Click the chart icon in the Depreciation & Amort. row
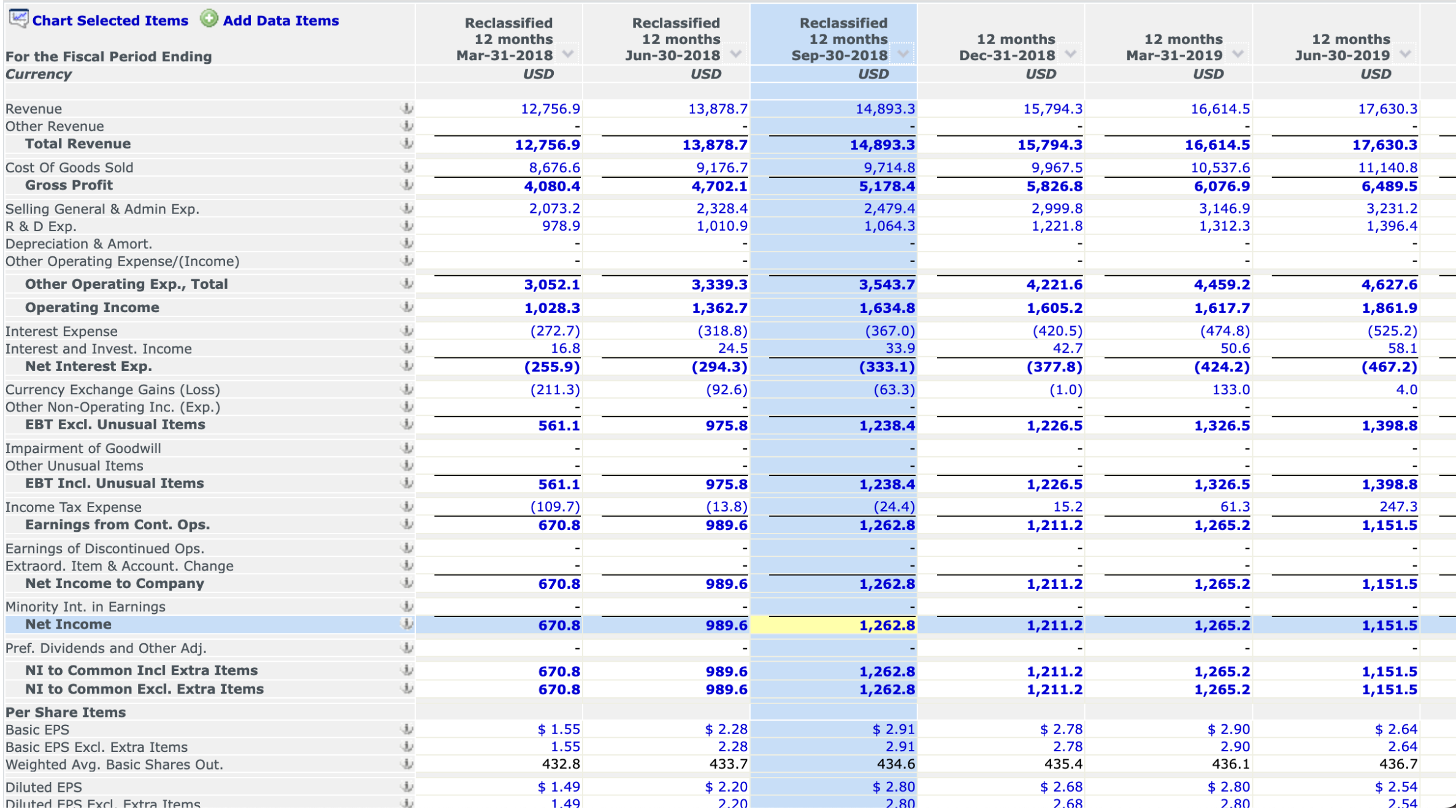The height and width of the screenshot is (812, 1456). point(406,243)
